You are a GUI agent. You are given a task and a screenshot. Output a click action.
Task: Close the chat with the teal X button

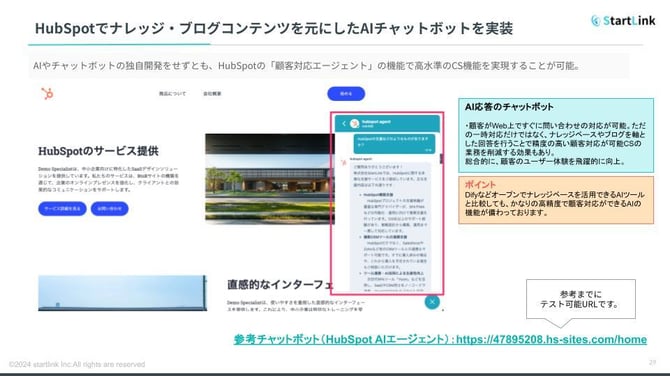coord(432,302)
